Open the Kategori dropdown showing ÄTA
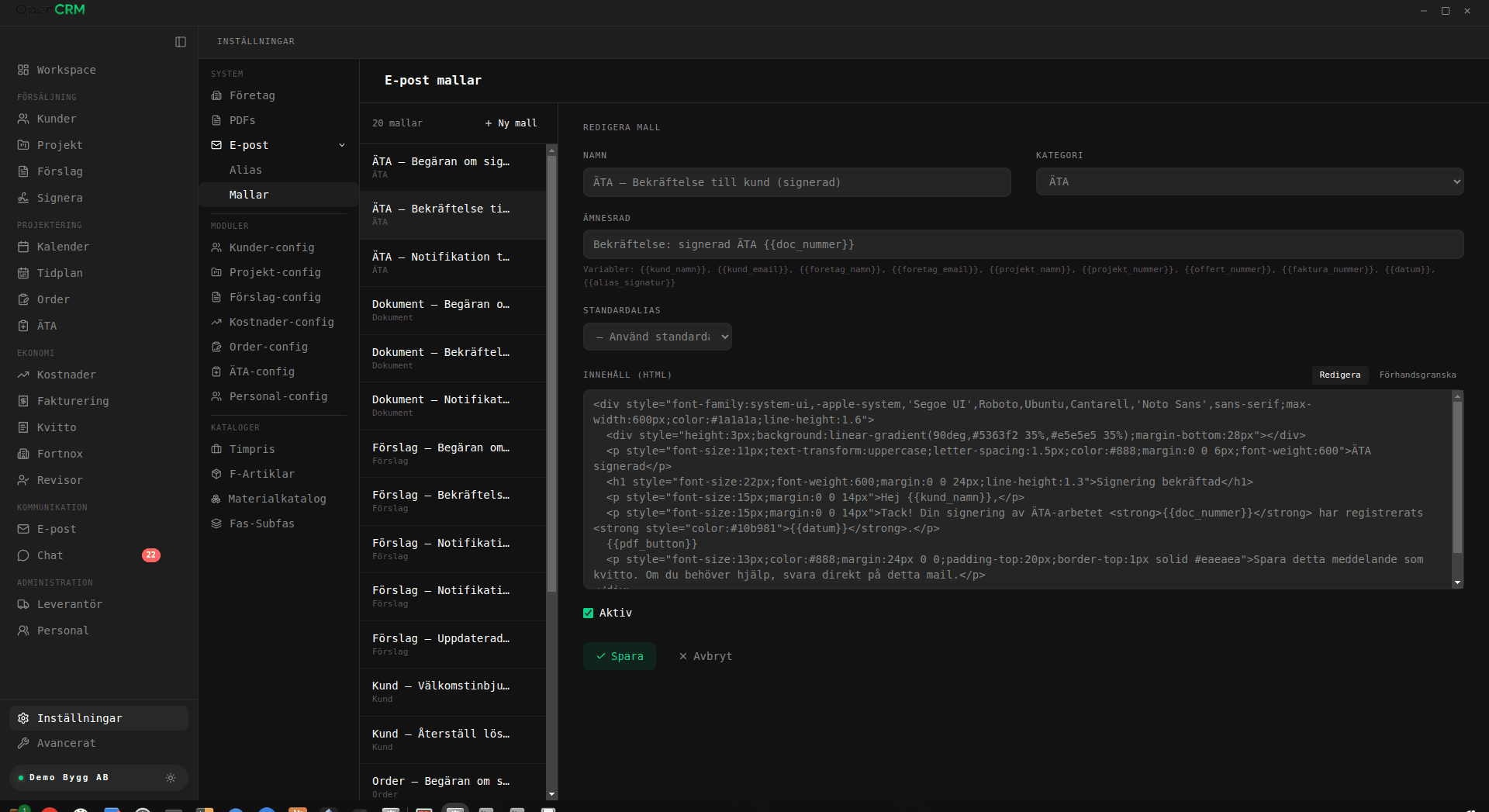The width and height of the screenshot is (1489, 812). (1249, 181)
